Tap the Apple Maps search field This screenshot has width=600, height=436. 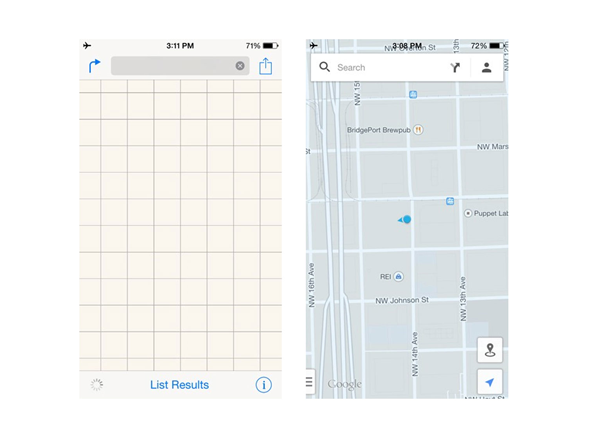(x=180, y=66)
